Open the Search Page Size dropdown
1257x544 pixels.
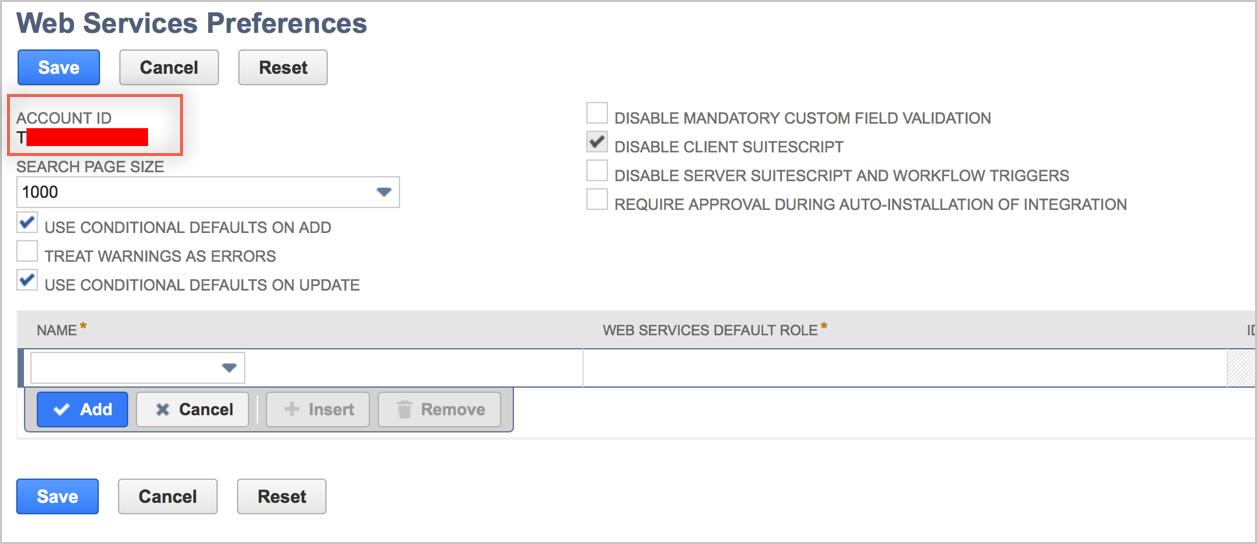tap(383, 193)
